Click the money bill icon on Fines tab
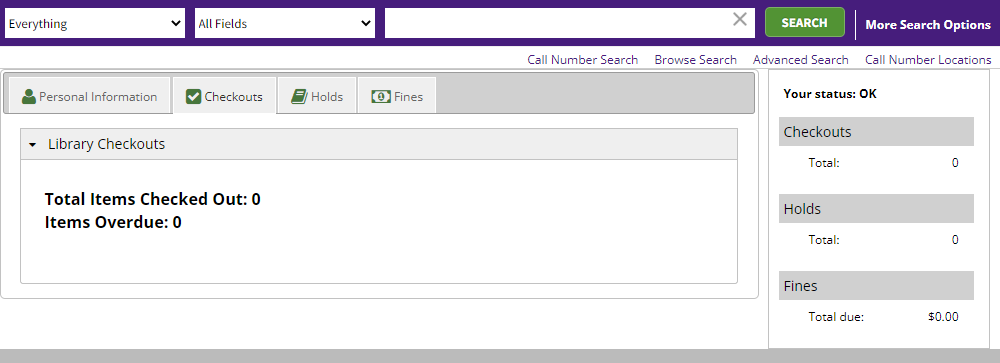The height and width of the screenshot is (363, 1000). (381, 96)
